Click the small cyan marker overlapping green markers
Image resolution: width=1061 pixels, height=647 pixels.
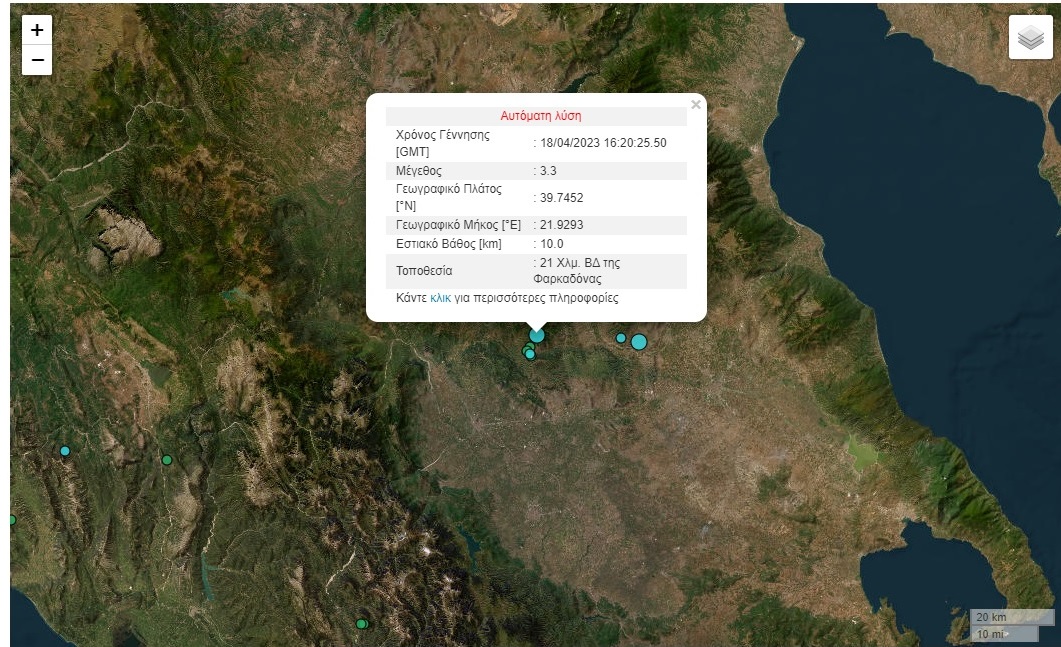point(530,354)
